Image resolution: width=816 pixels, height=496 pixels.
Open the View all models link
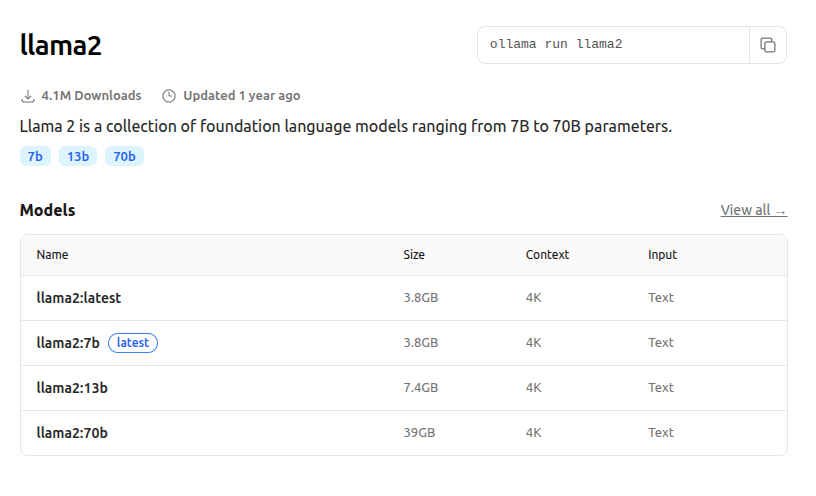pyautogui.click(x=753, y=210)
